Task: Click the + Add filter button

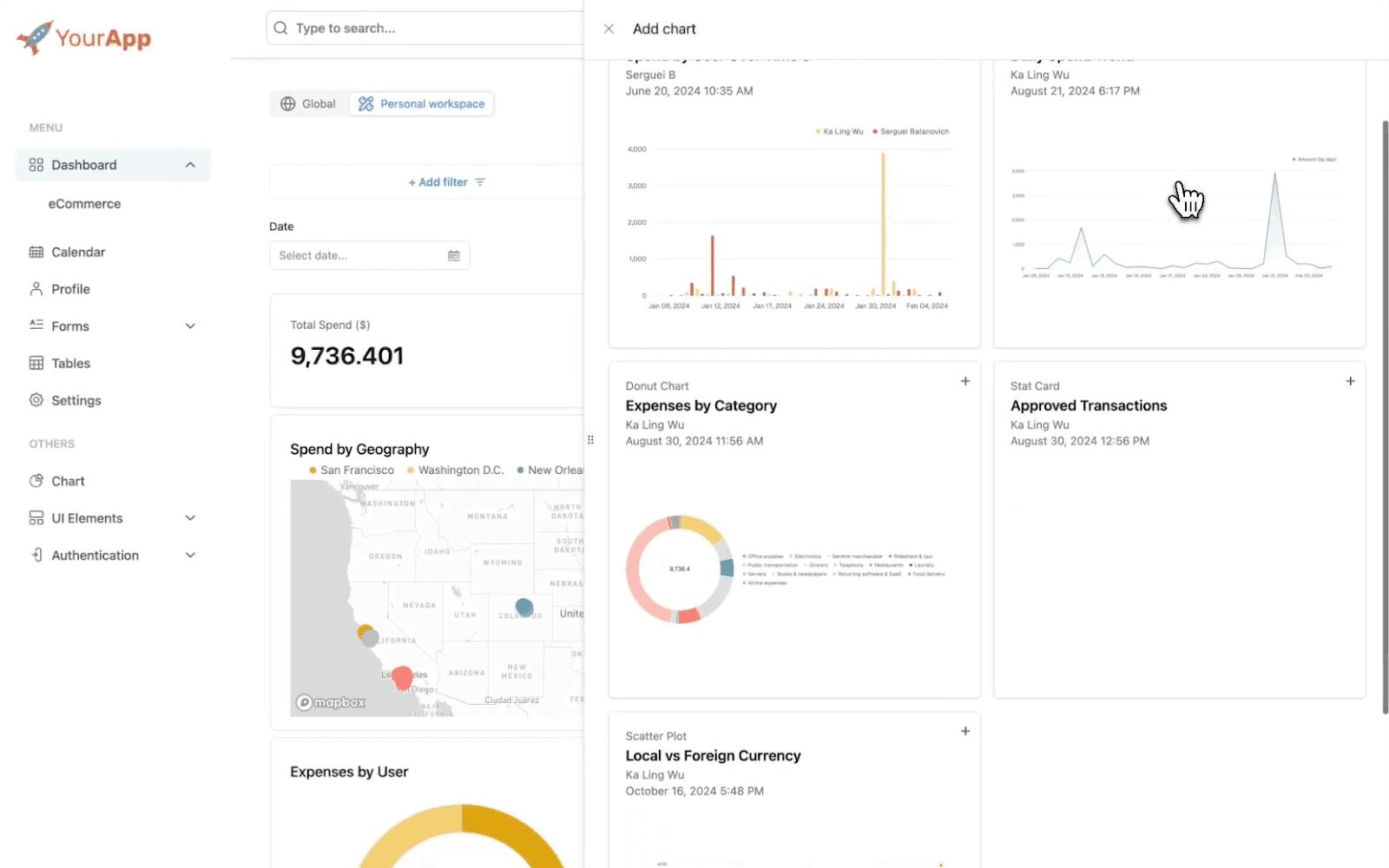Action: coord(446,182)
